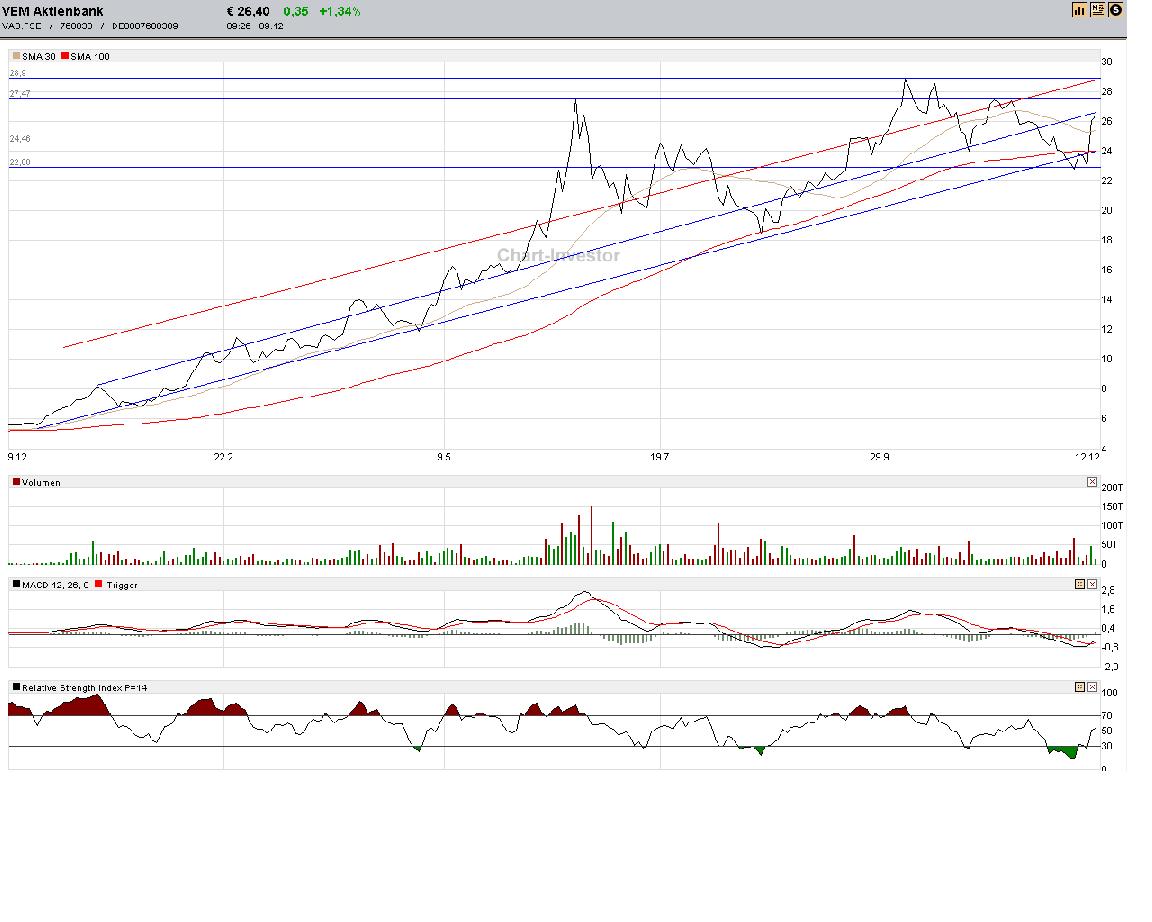Open Relative Strength Index settings icon

pyautogui.click(x=1080, y=687)
